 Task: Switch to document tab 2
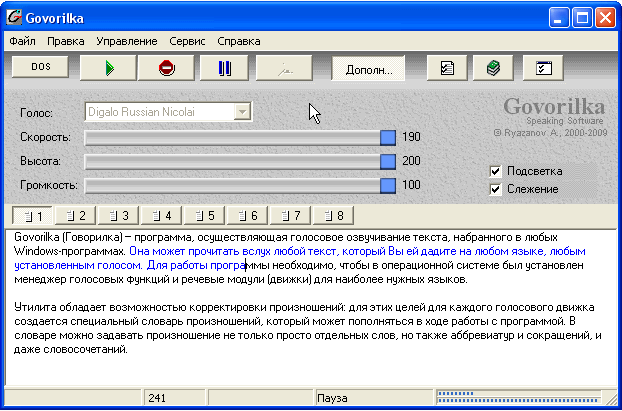tap(75, 216)
